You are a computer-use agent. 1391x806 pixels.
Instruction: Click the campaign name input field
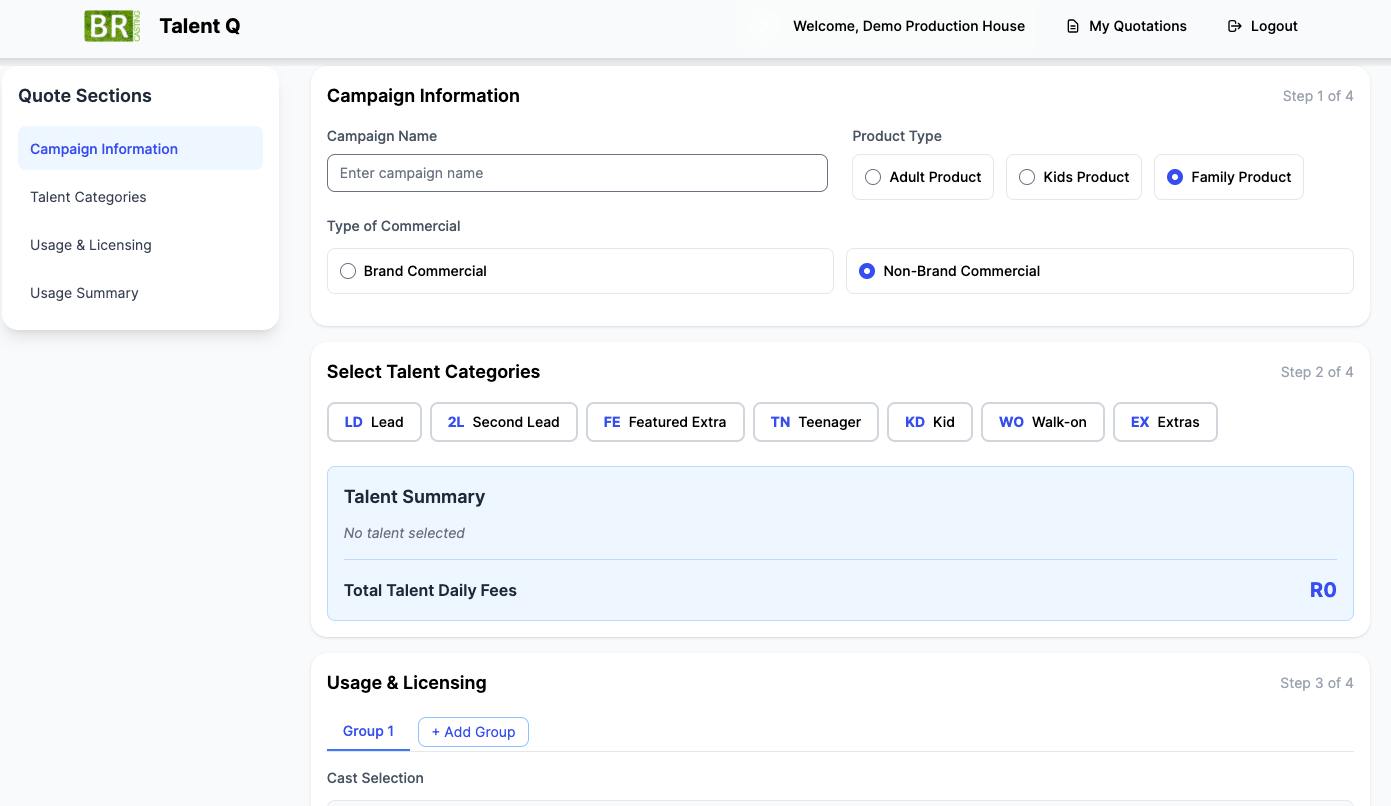click(x=577, y=173)
